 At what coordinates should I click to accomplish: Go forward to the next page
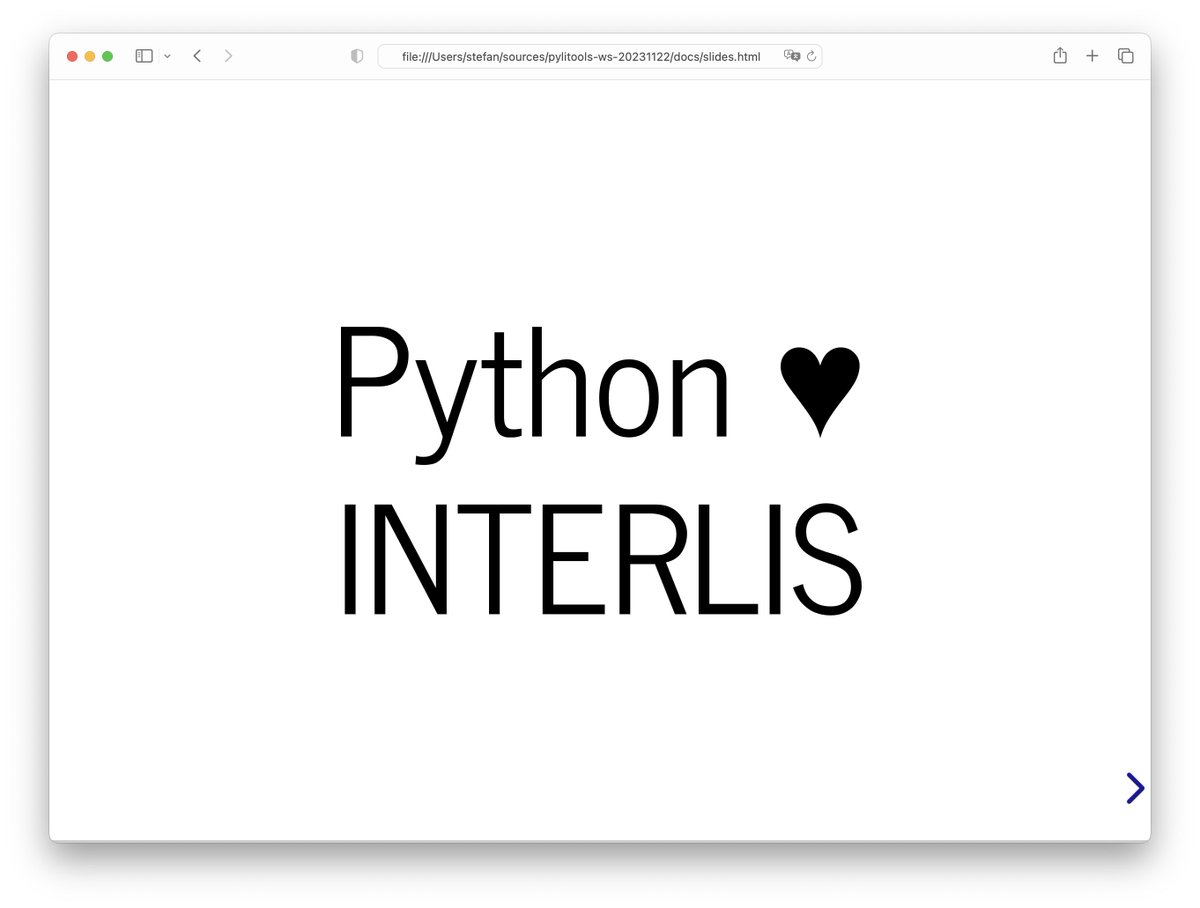point(228,56)
